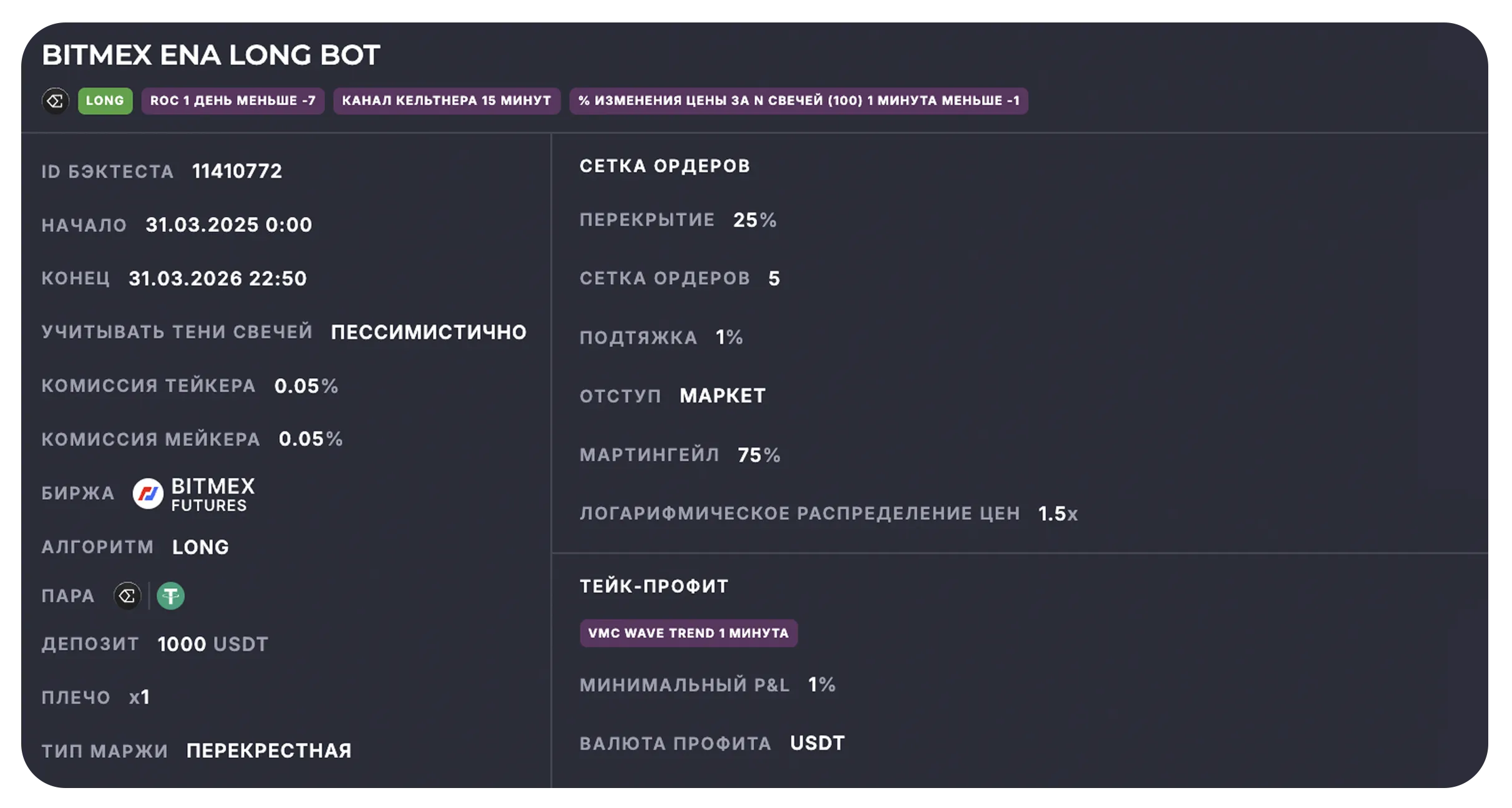Select the VMC Wave Trend 1 минута tag
1512x808 pixels.
pyautogui.click(x=688, y=633)
